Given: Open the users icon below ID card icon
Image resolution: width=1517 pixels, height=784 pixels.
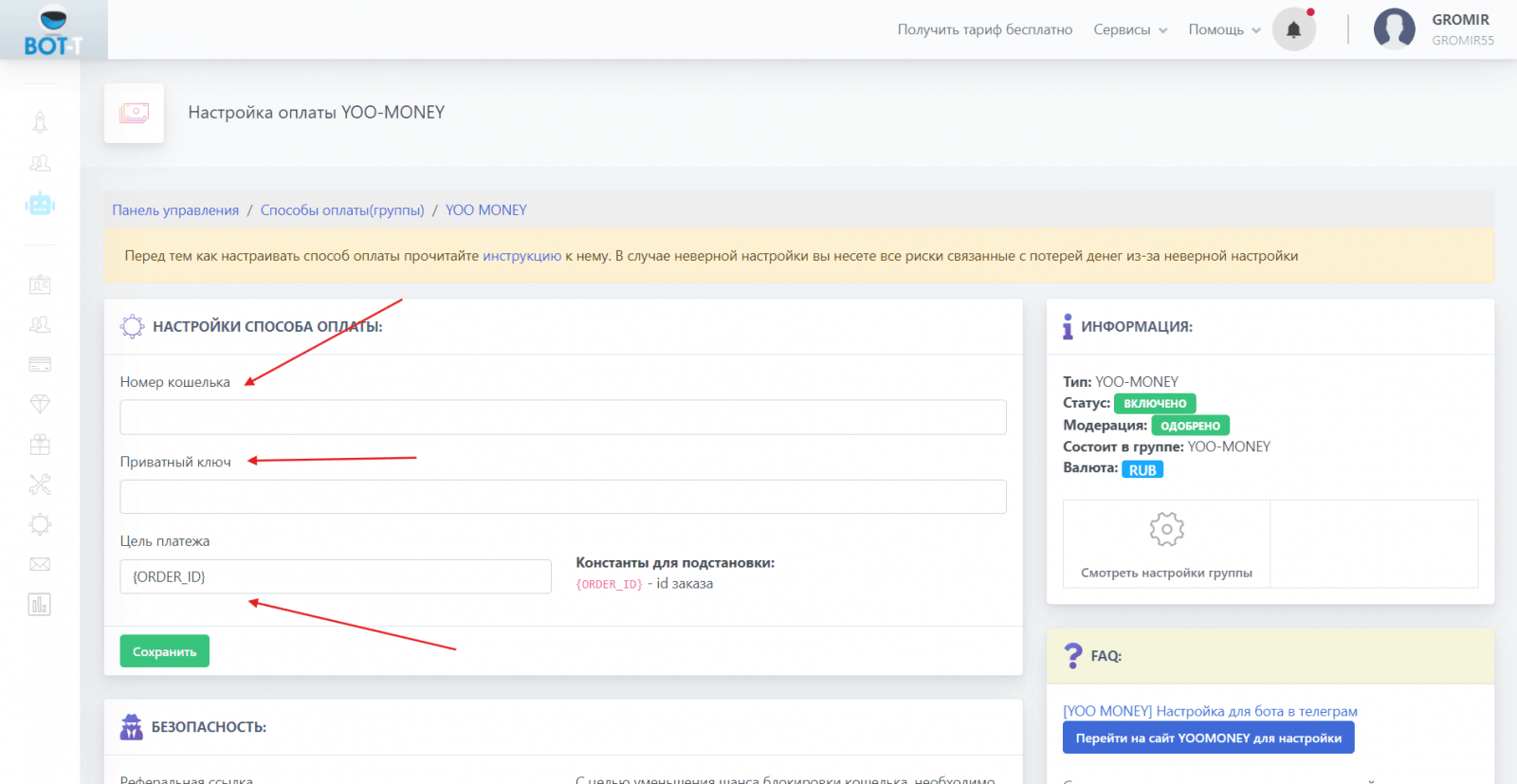Looking at the screenshot, I should tap(40, 324).
